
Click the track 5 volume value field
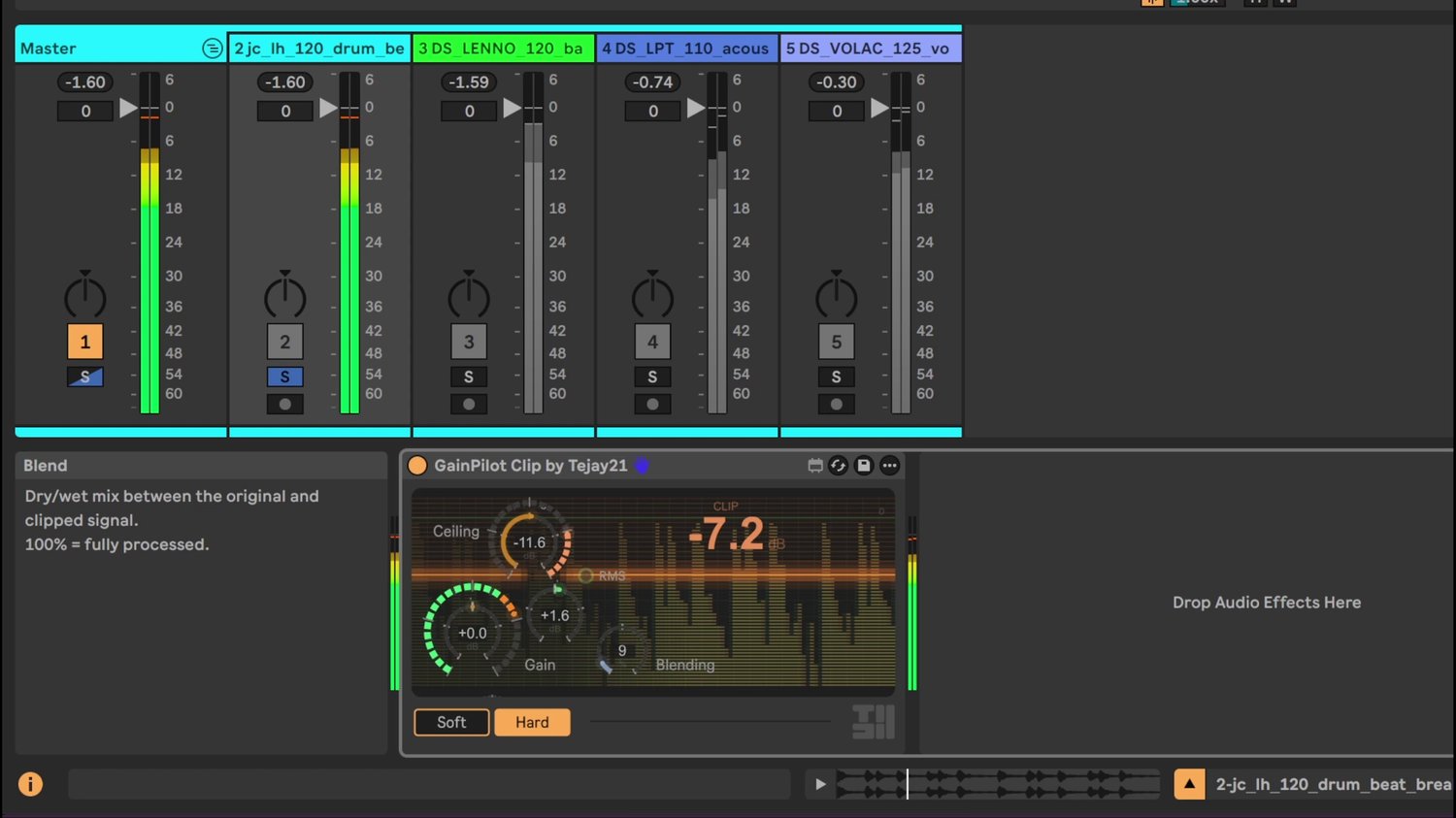(837, 112)
